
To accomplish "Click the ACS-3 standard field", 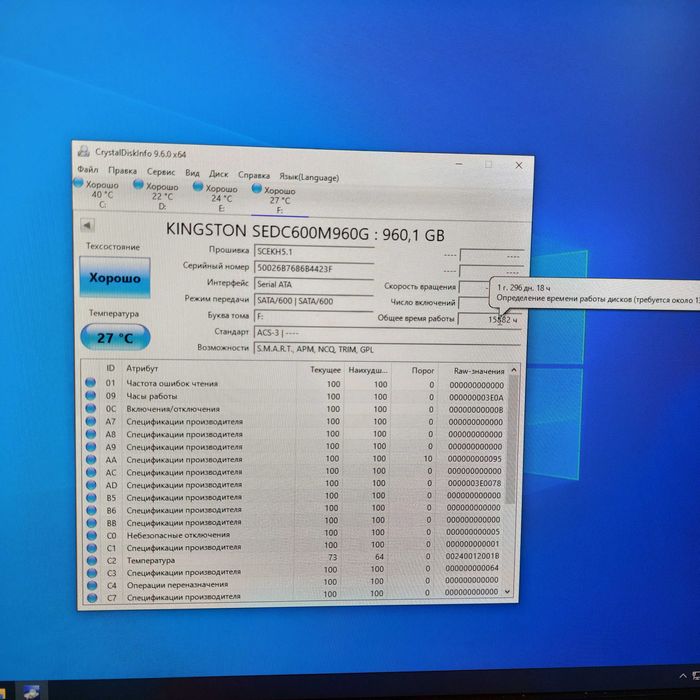I will point(387,333).
